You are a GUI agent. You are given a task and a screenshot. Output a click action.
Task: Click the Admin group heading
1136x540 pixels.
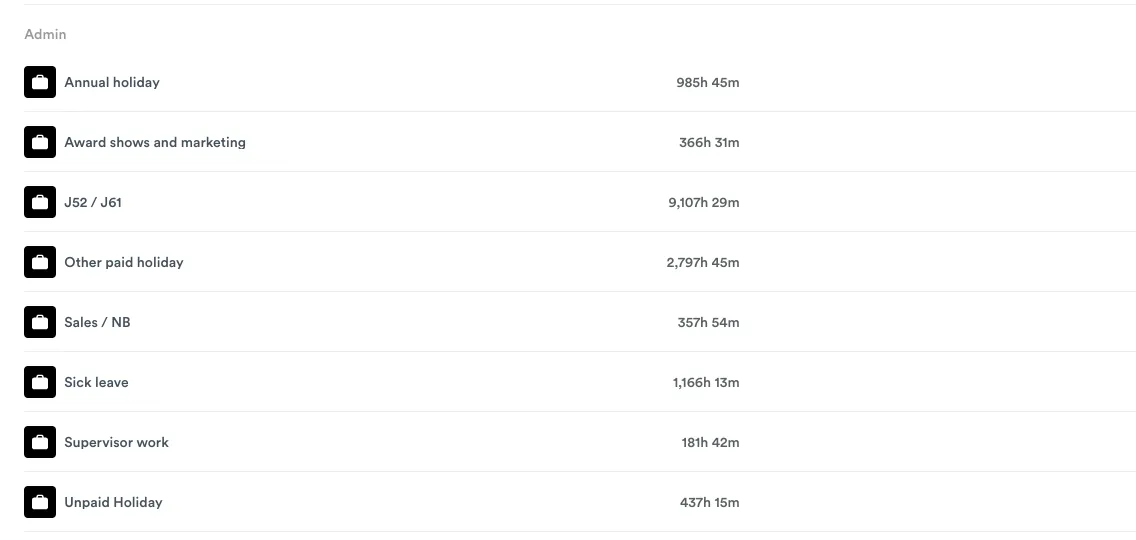(x=45, y=34)
